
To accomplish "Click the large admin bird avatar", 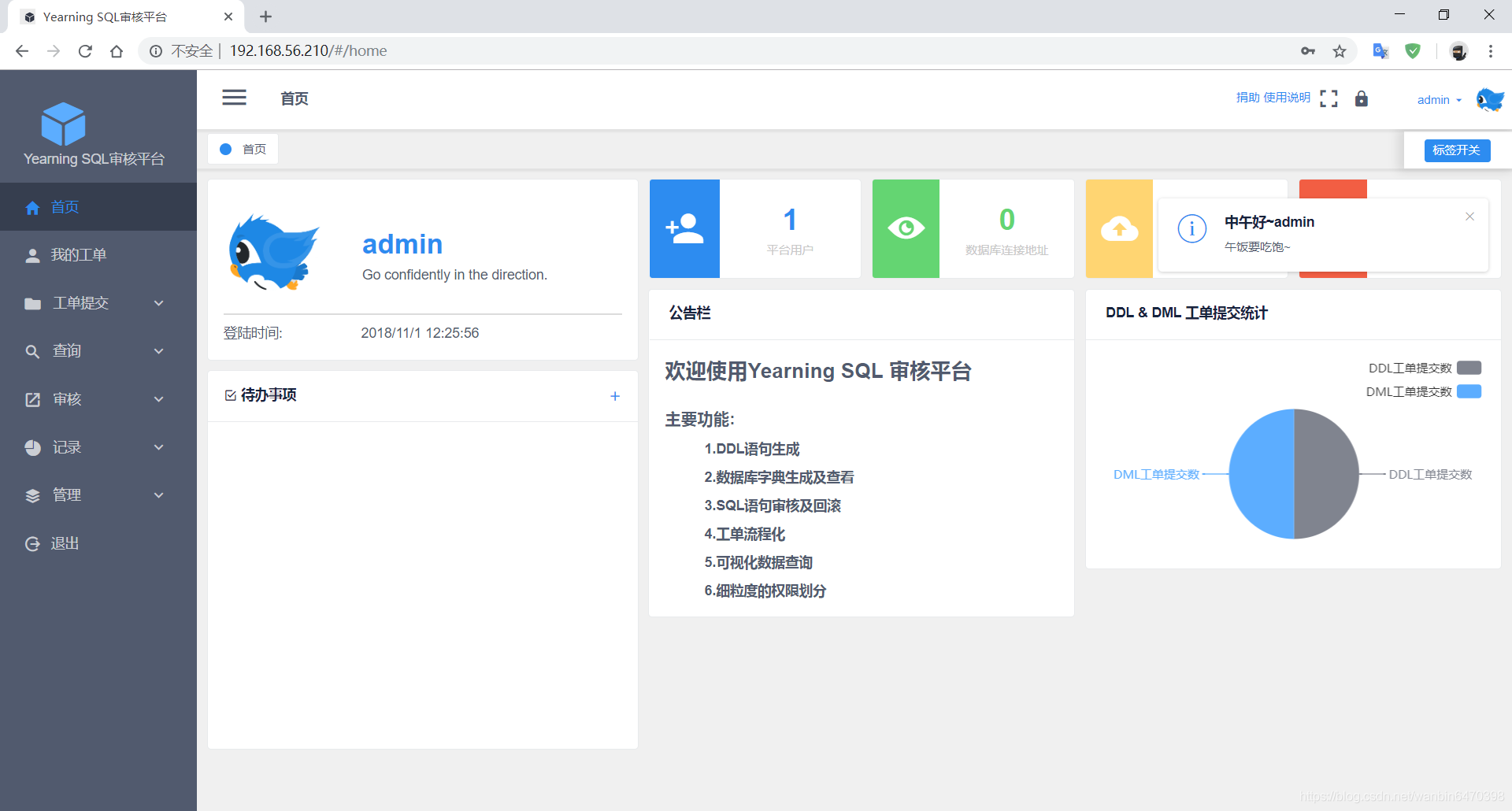I will (x=273, y=253).
